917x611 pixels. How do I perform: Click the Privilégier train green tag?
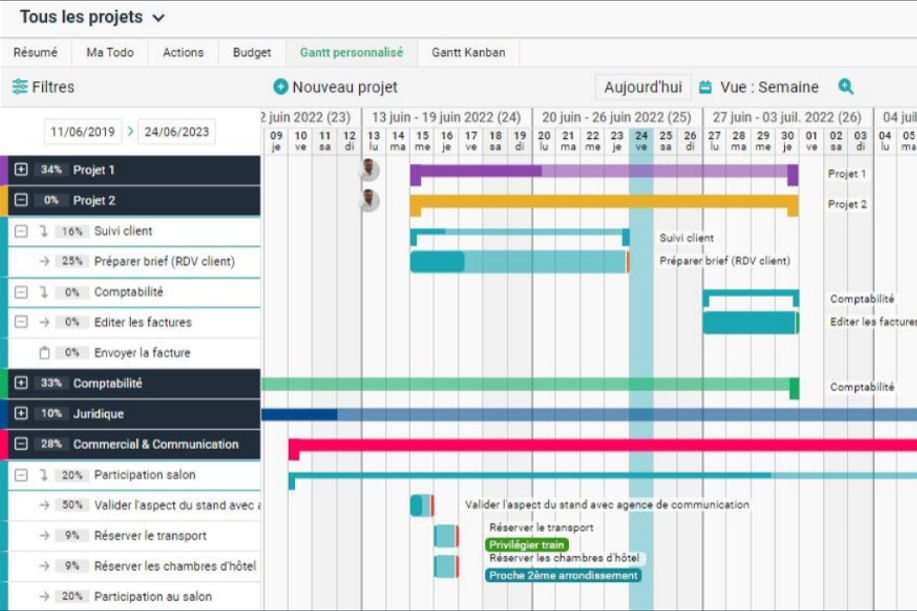(x=526, y=545)
